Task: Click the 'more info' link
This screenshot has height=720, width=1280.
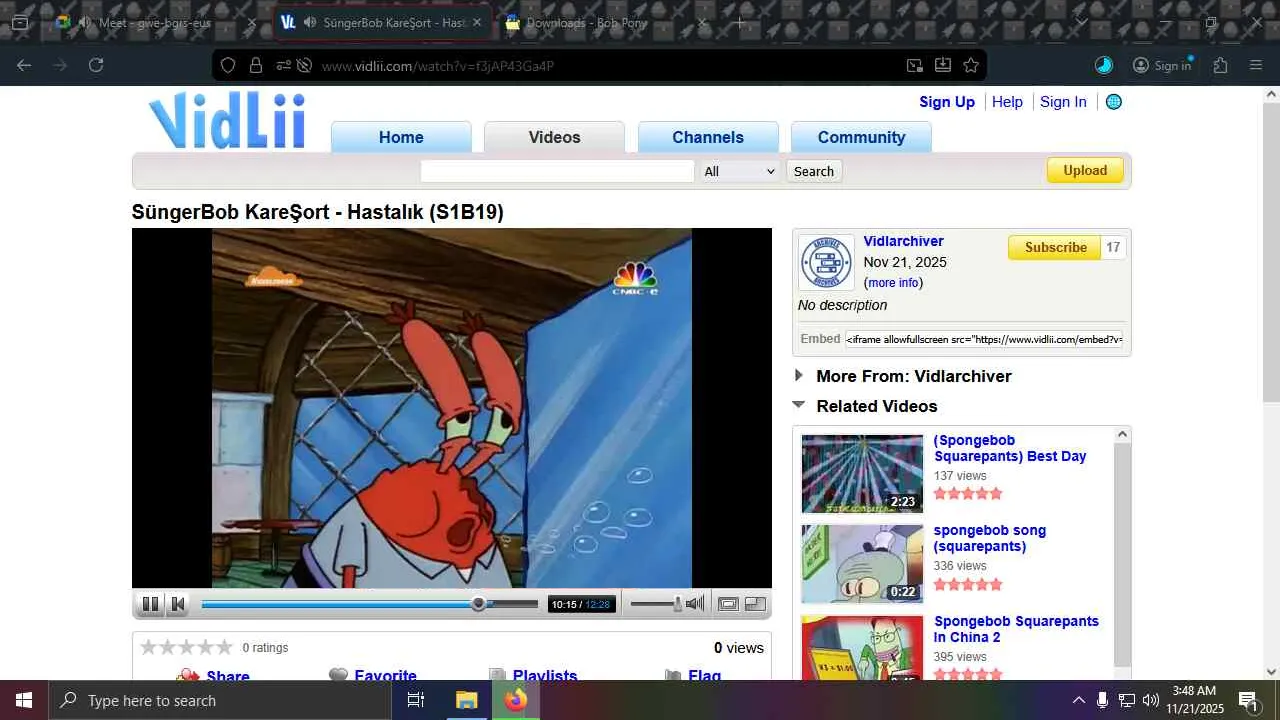Action: coord(893,283)
